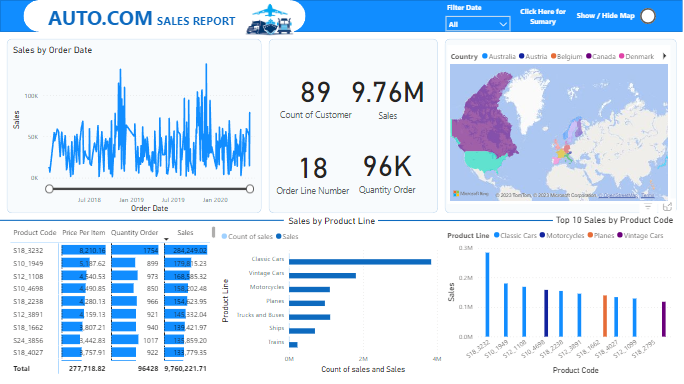This screenshot has width=684, height=384.
Task: Sort table by Quantity Order header
Action: point(134,233)
